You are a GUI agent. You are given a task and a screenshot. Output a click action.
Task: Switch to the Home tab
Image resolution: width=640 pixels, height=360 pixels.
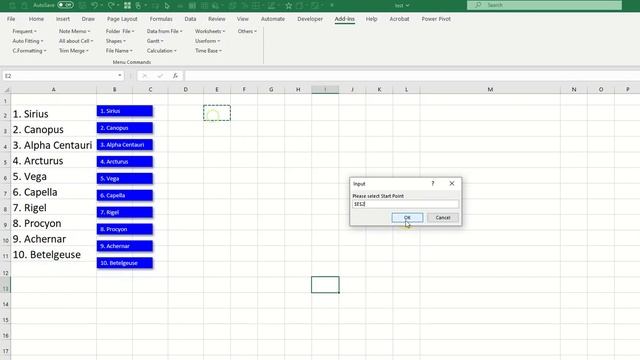click(x=36, y=19)
